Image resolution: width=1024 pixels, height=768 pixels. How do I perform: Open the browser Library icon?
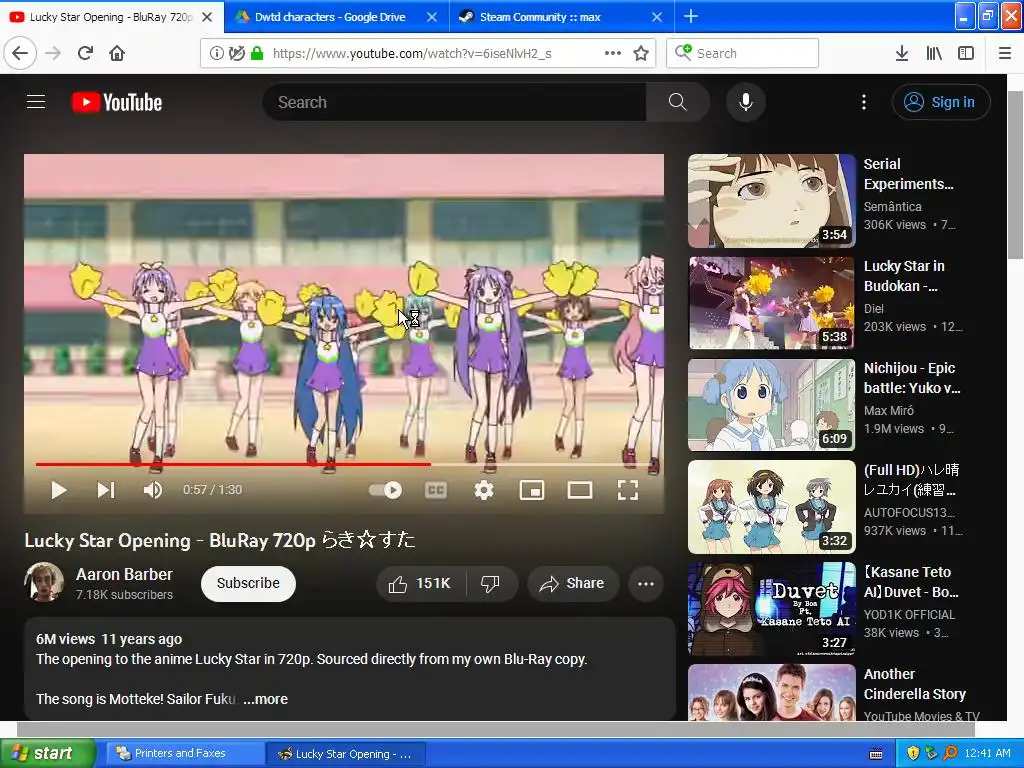(934, 53)
